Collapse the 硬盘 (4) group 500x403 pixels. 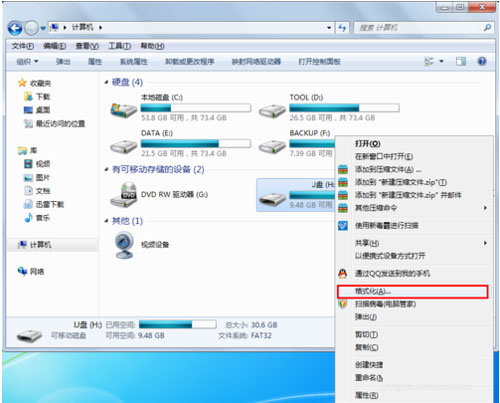(106, 82)
